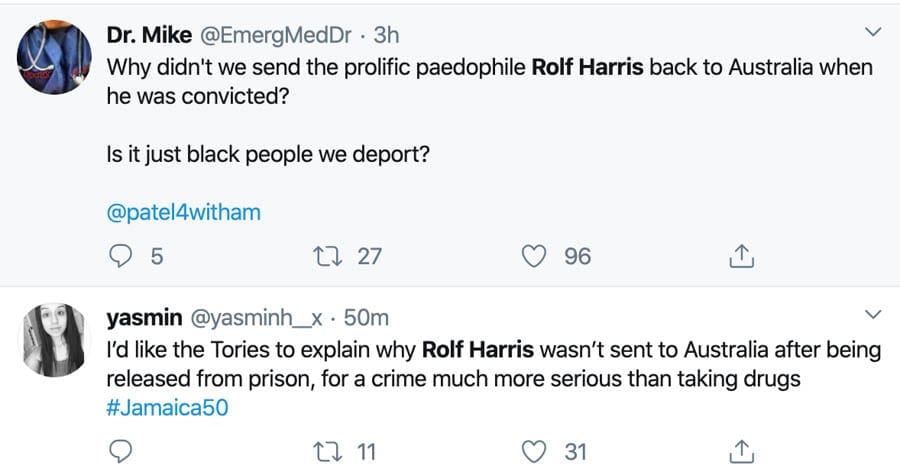
Task: Open yasmin's tweet 50m timestamp
Action: coord(366,318)
